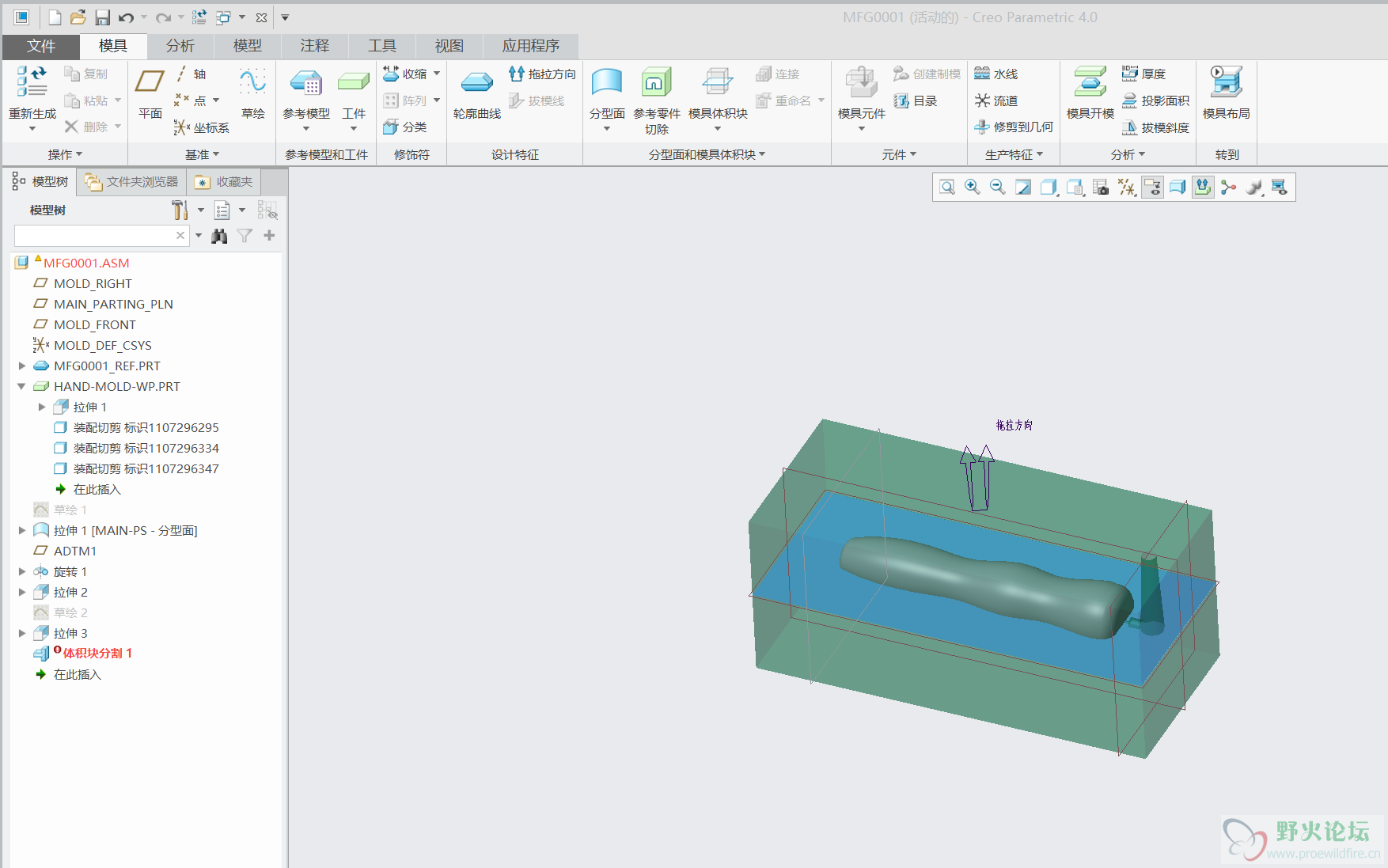Image resolution: width=1388 pixels, height=868 pixels.
Task: Click the 拔模斜度 (Draft) button
Action: [1155, 127]
